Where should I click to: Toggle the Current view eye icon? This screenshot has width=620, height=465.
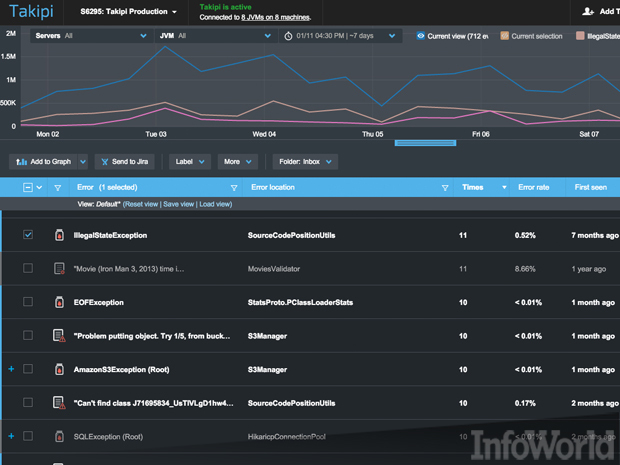point(419,35)
